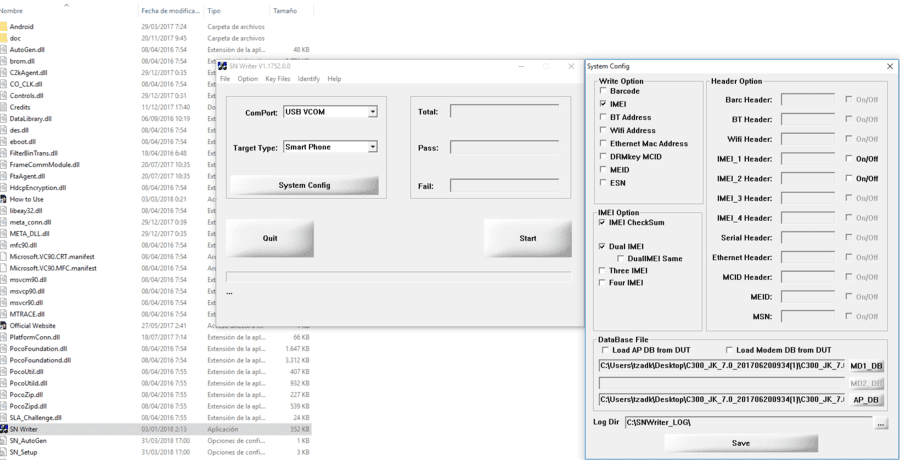The width and height of the screenshot is (900, 460).
Task: Close the System Config window
Action: pos(890,67)
